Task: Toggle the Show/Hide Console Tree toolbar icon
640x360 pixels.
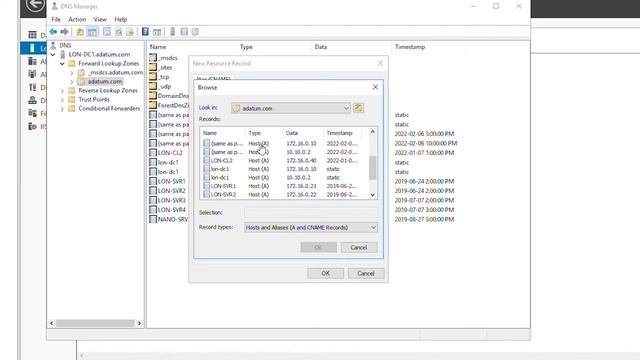Action: tap(92, 32)
